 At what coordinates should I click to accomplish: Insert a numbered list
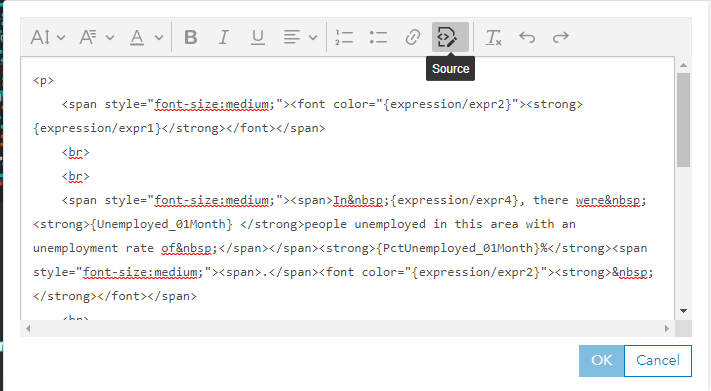point(344,37)
